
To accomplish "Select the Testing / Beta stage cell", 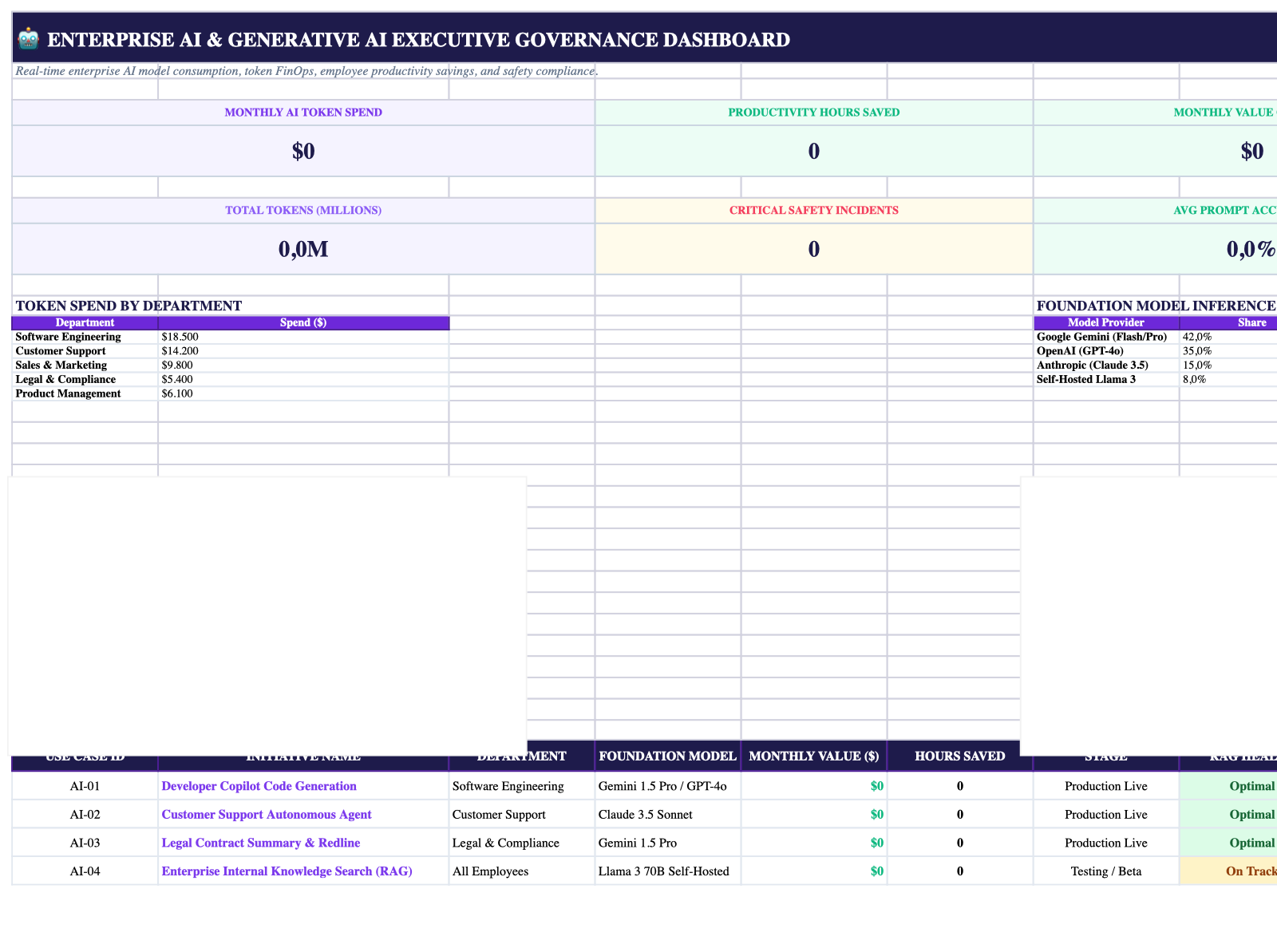I will pos(1105,871).
